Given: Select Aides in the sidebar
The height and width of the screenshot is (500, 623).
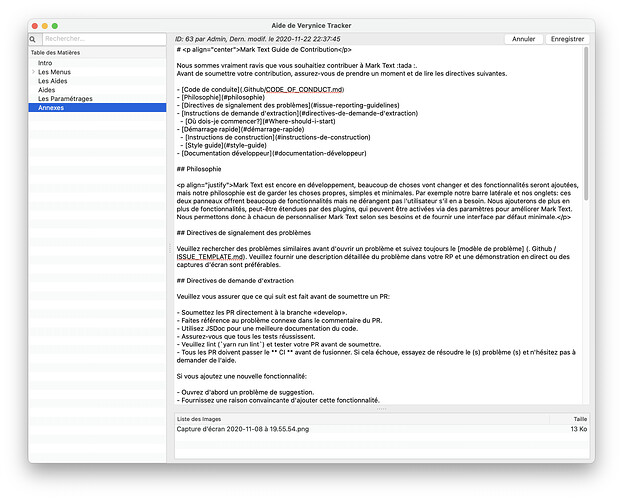Looking at the screenshot, I should pos(46,90).
